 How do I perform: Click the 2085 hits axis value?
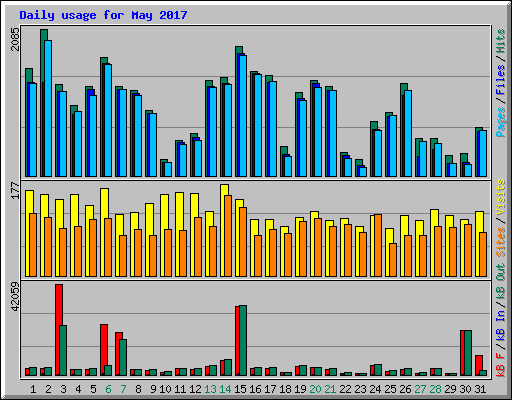click(15, 39)
